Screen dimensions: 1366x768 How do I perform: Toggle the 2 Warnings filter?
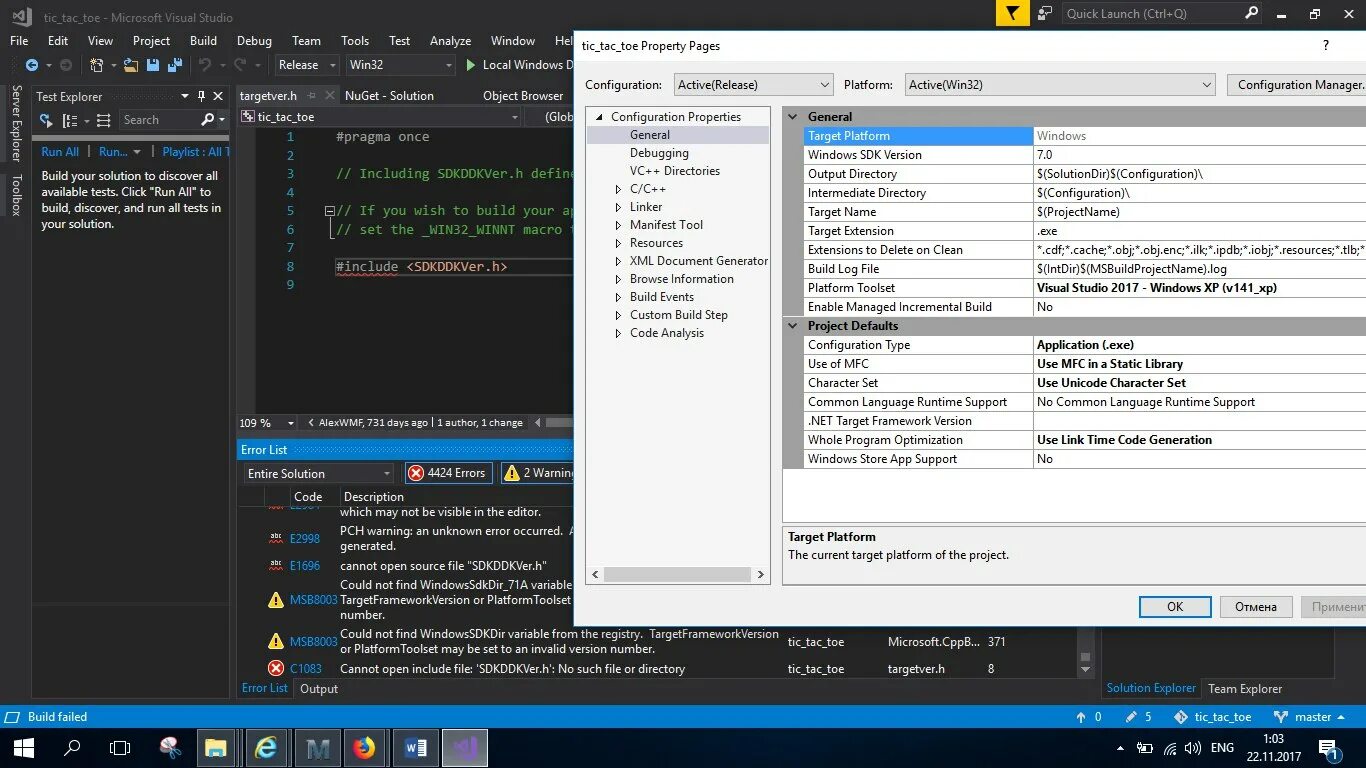click(x=538, y=473)
